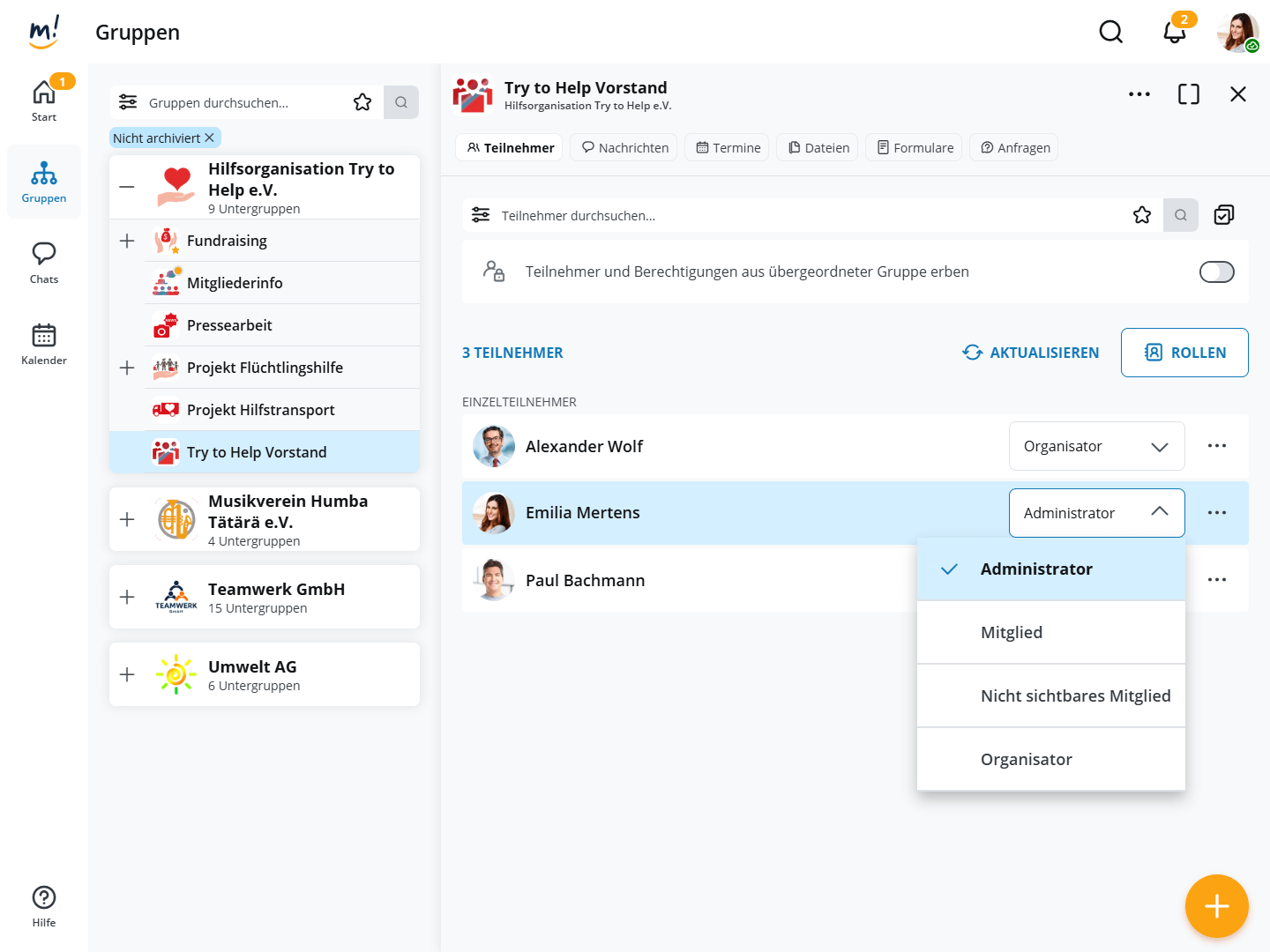
Task: Open Alexander Wolf's Organisator role dropdown
Action: tap(1095, 446)
